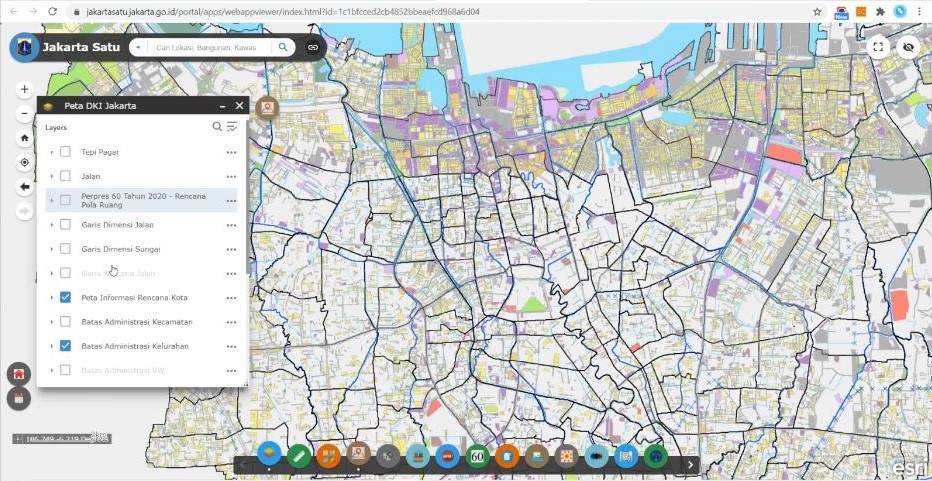Expand the Batas Administrasi Kecamatan arrow
This screenshot has width=932, height=481.
point(52,322)
